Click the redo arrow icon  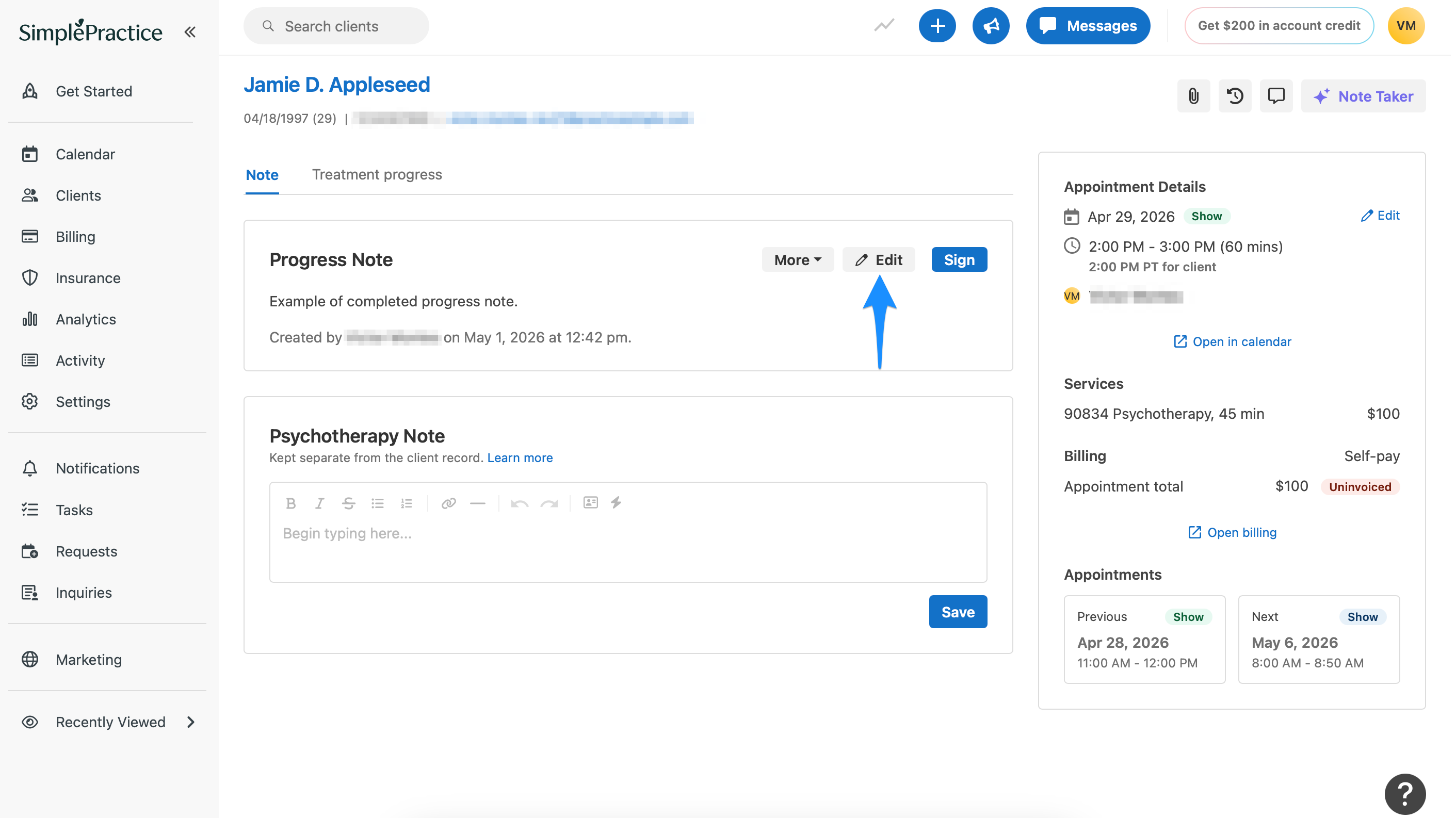click(549, 503)
